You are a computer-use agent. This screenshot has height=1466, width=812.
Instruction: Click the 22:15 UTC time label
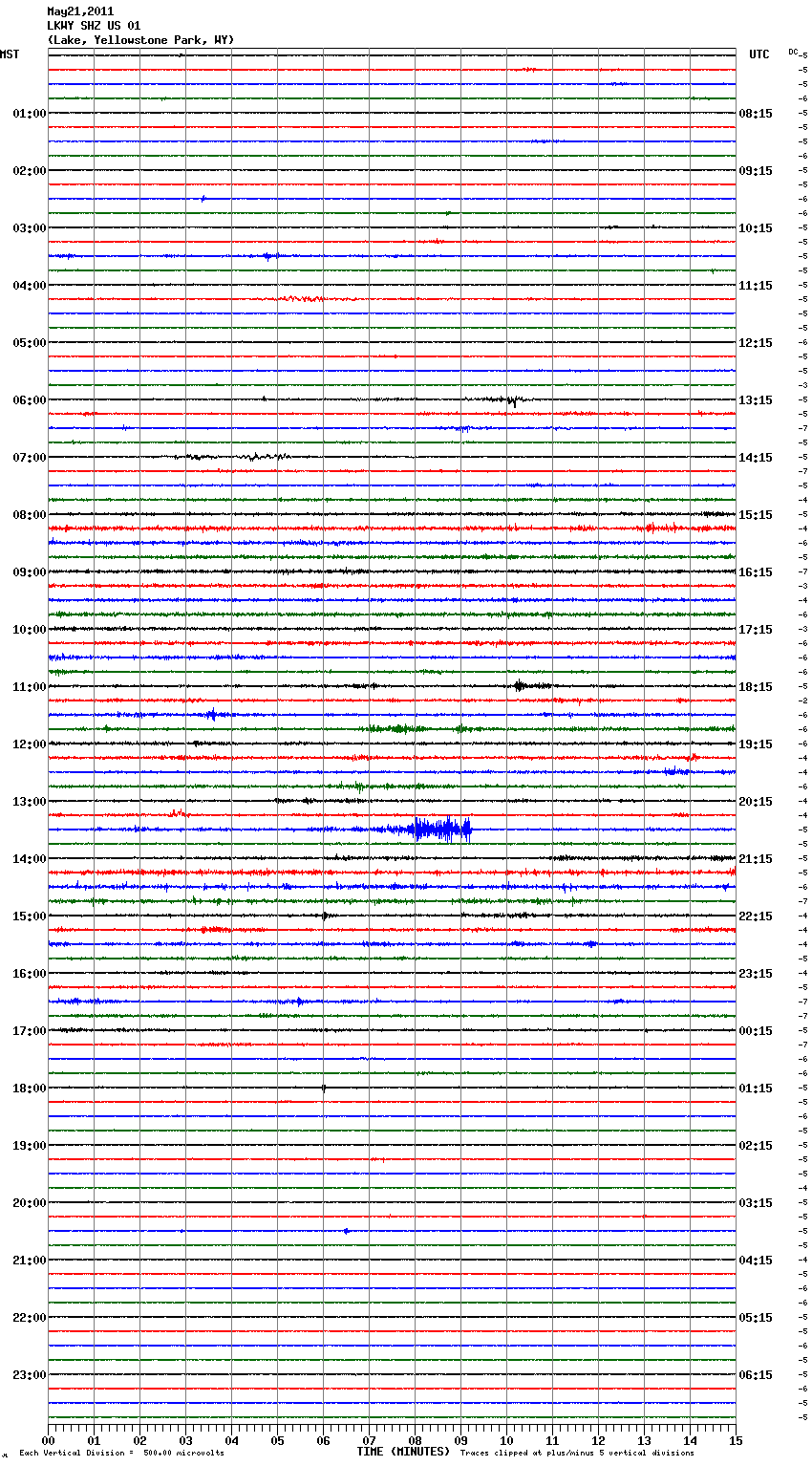tap(756, 916)
